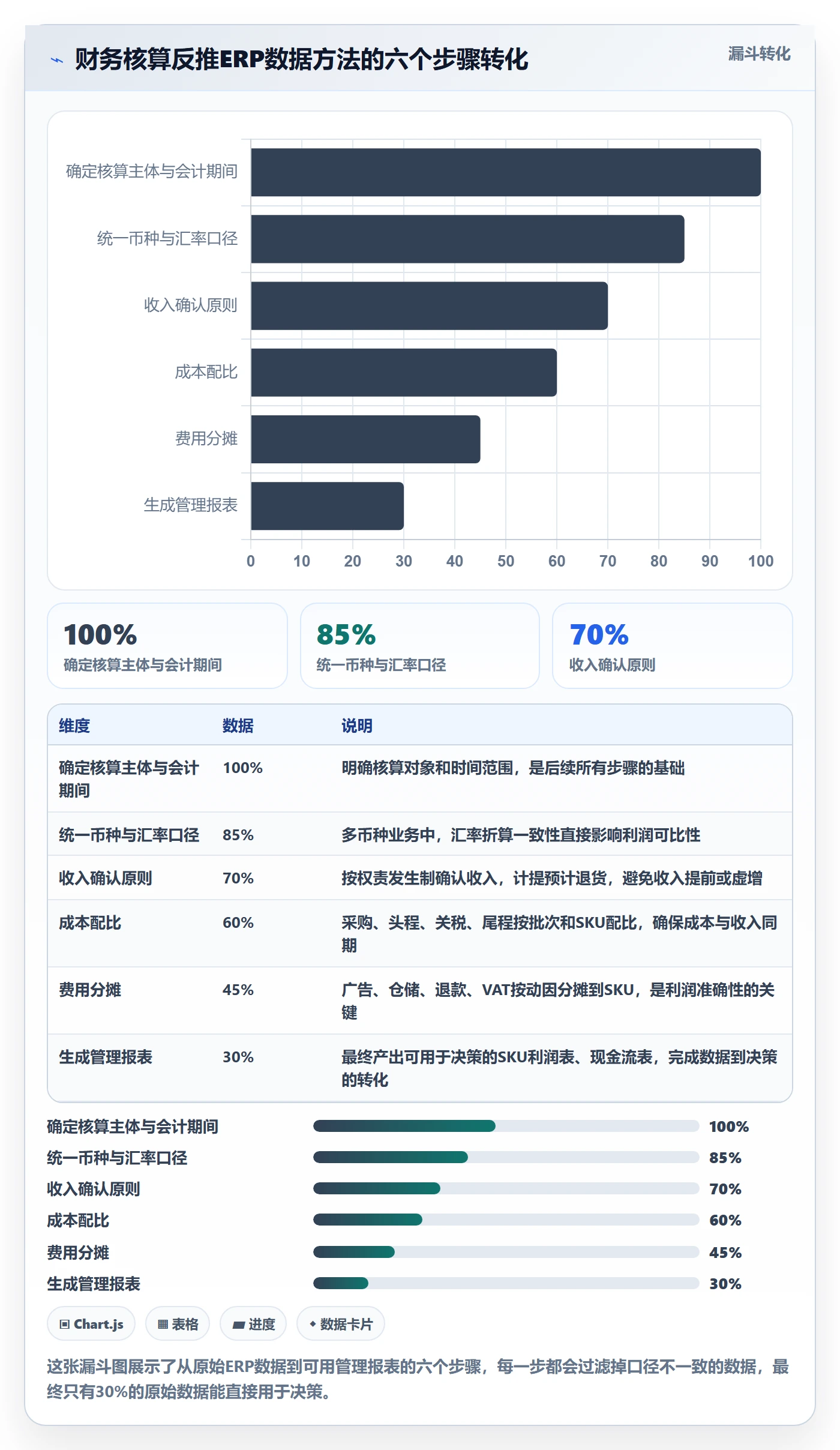840x1450 pixels.
Task: Click the 100% stat card
Action: point(167,646)
